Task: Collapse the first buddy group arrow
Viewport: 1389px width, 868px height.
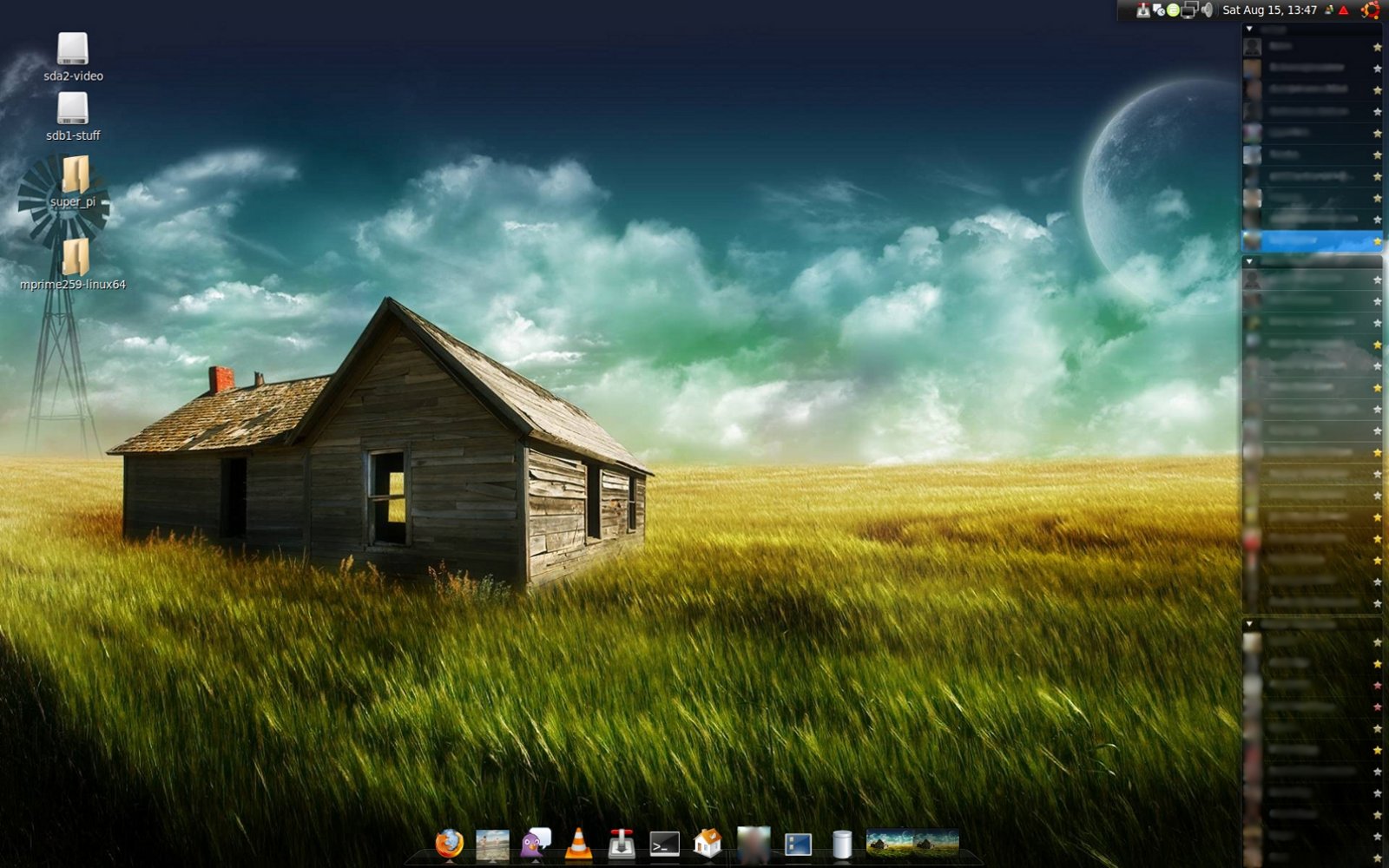Action: pyautogui.click(x=1250, y=28)
